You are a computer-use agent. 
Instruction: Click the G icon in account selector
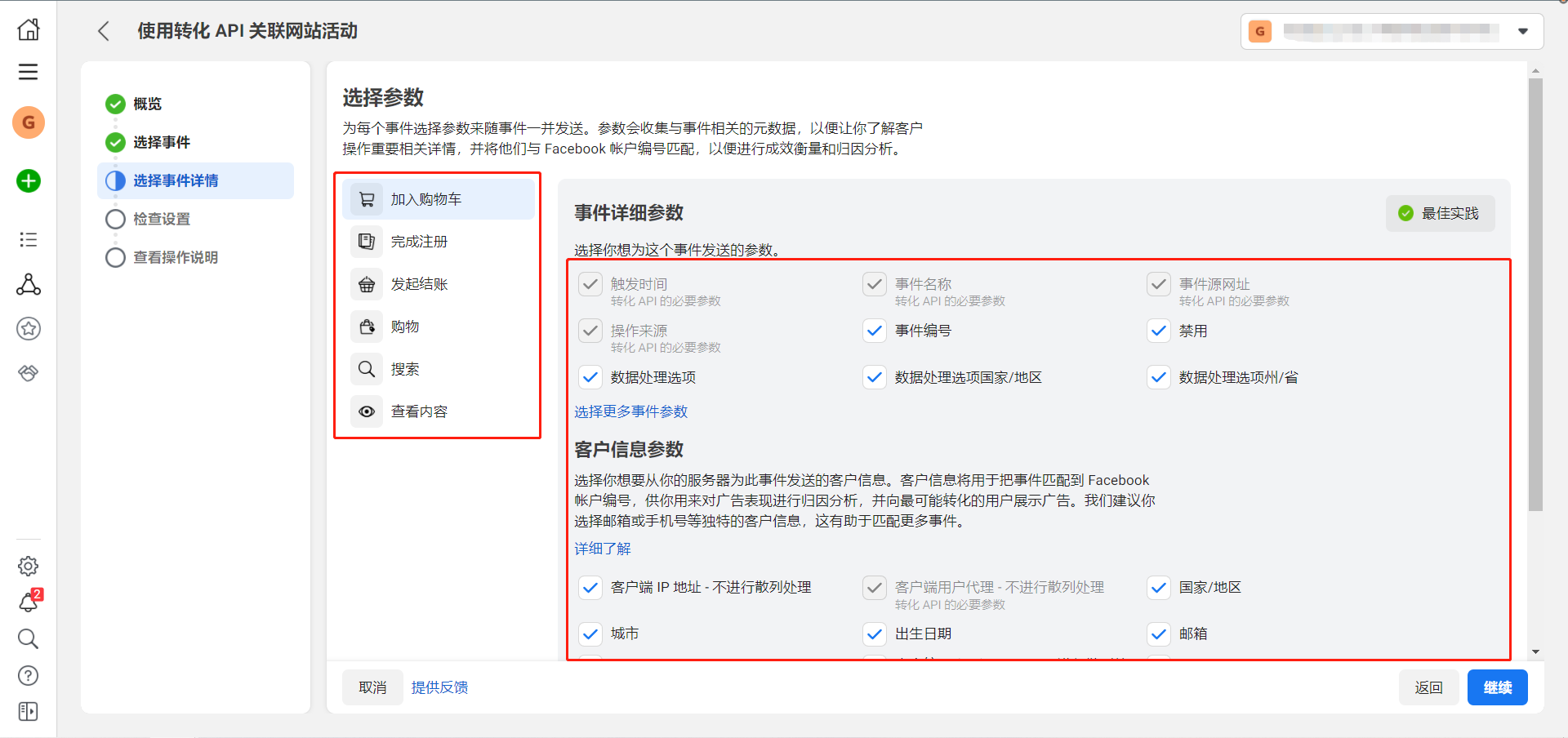(x=1260, y=31)
